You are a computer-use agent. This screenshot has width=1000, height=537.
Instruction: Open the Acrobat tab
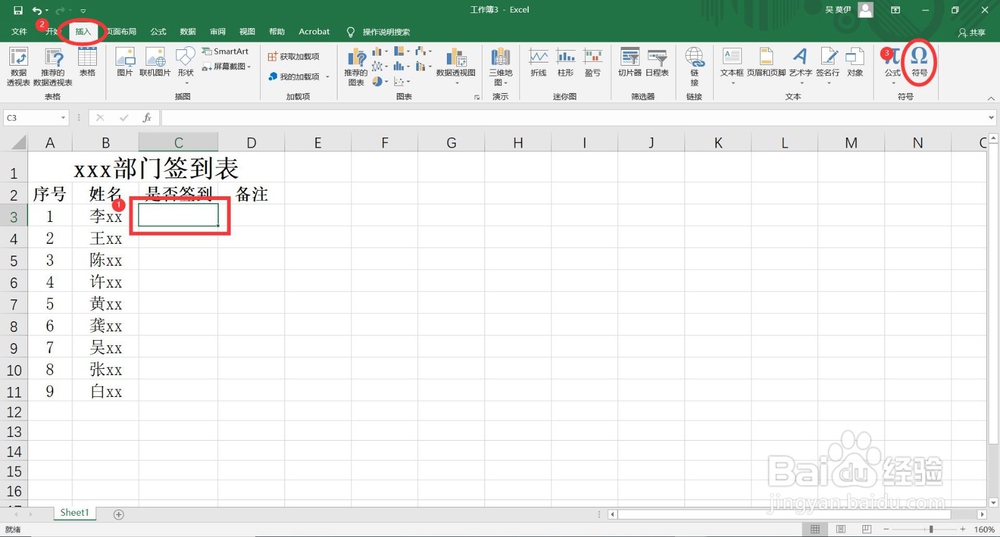tap(314, 31)
